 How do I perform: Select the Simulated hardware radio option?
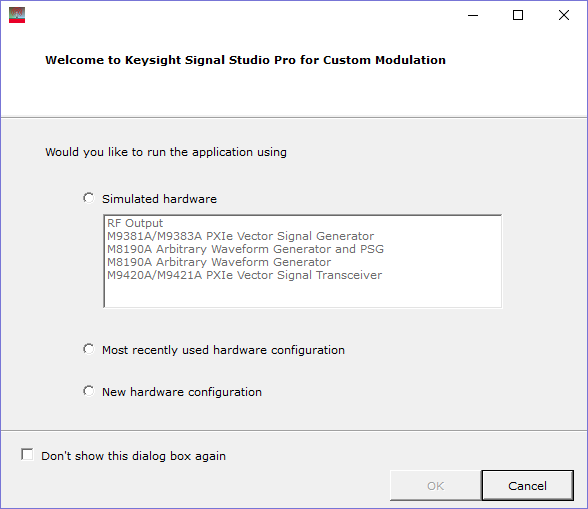[x=88, y=198]
